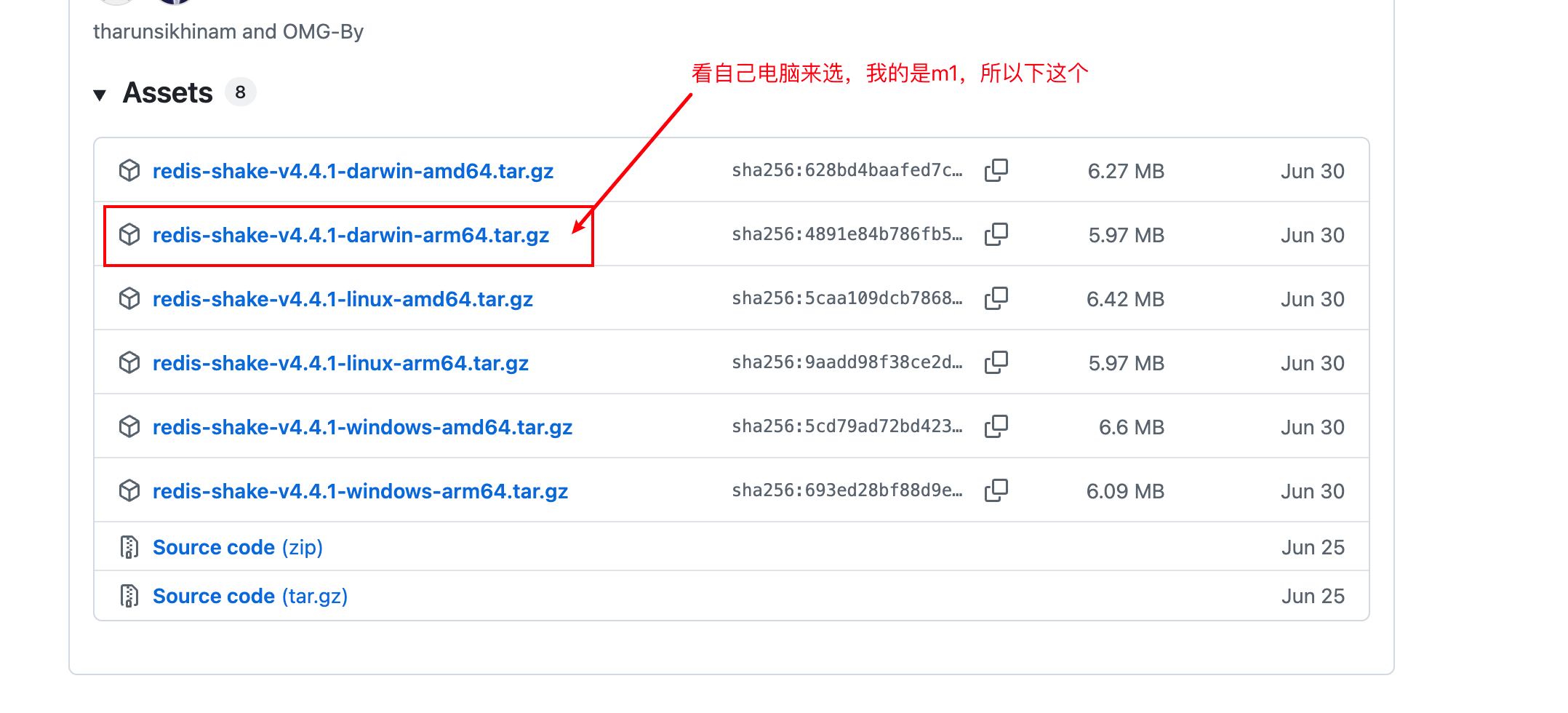Viewport: 1568px width, 713px height.
Task: Download redis-shake-v4.4.1-windows-amd64.tar.gz
Action: (x=362, y=427)
